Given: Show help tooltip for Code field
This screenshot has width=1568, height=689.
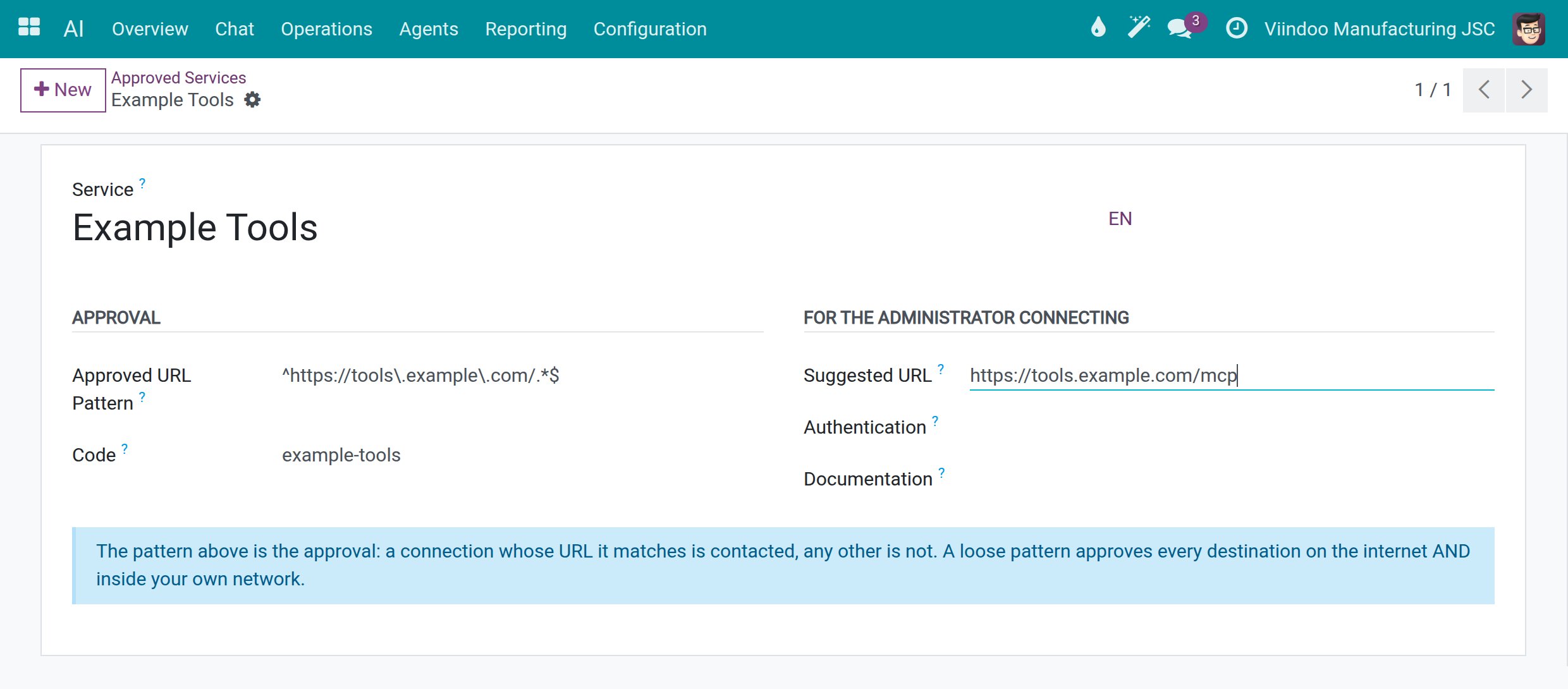Looking at the screenshot, I should click(x=125, y=449).
